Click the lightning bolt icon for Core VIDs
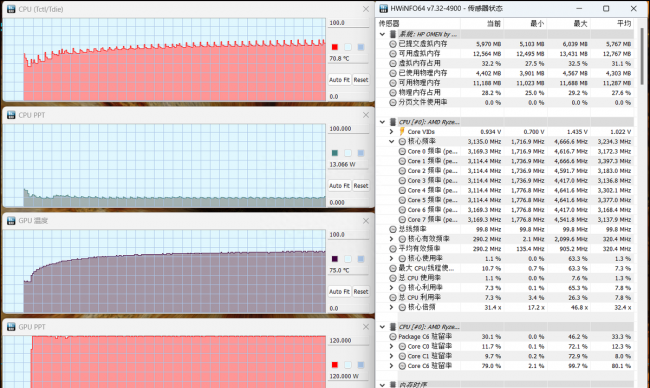The height and width of the screenshot is (388, 650). [402, 131]
